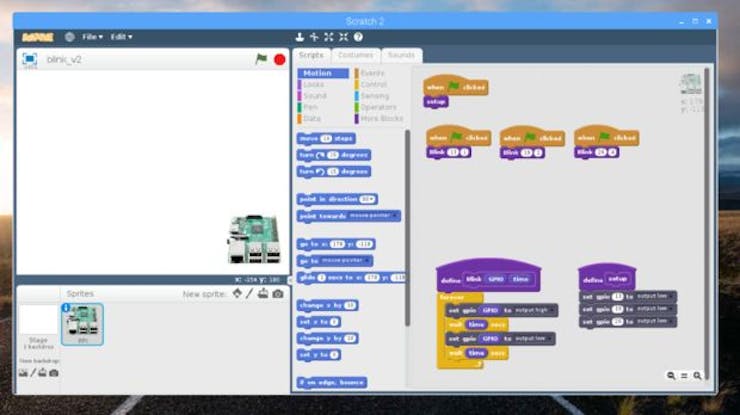Toggle the stage full-screen presentation mode icon
The height and width of the screenshot is (415, 740).
pyautogui.click(x=30, y=59)
